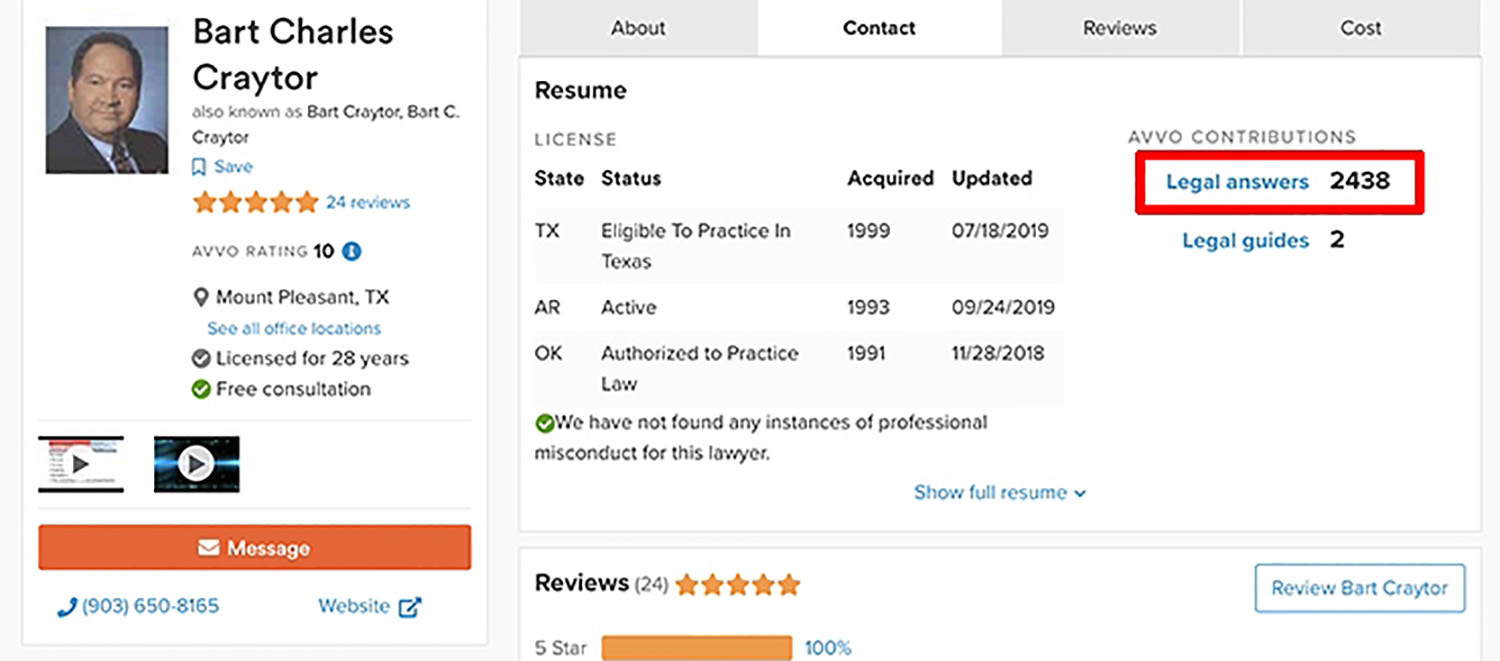Screen dimensions: 1500x661
Task: Click the Save bookmark icon
Action: pyautogui.click(x=199, y=166)
